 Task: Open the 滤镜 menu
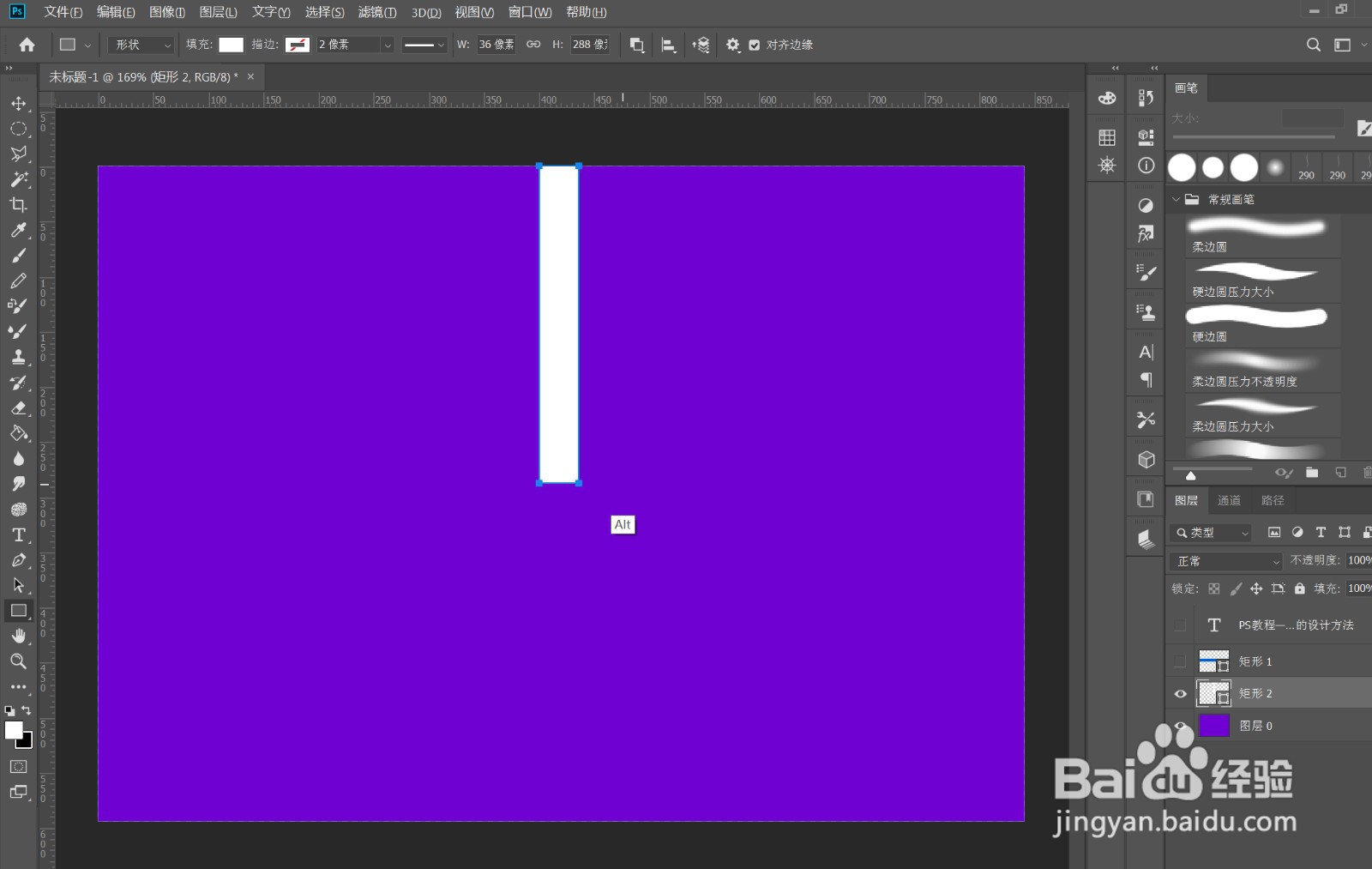click(377, 12)
